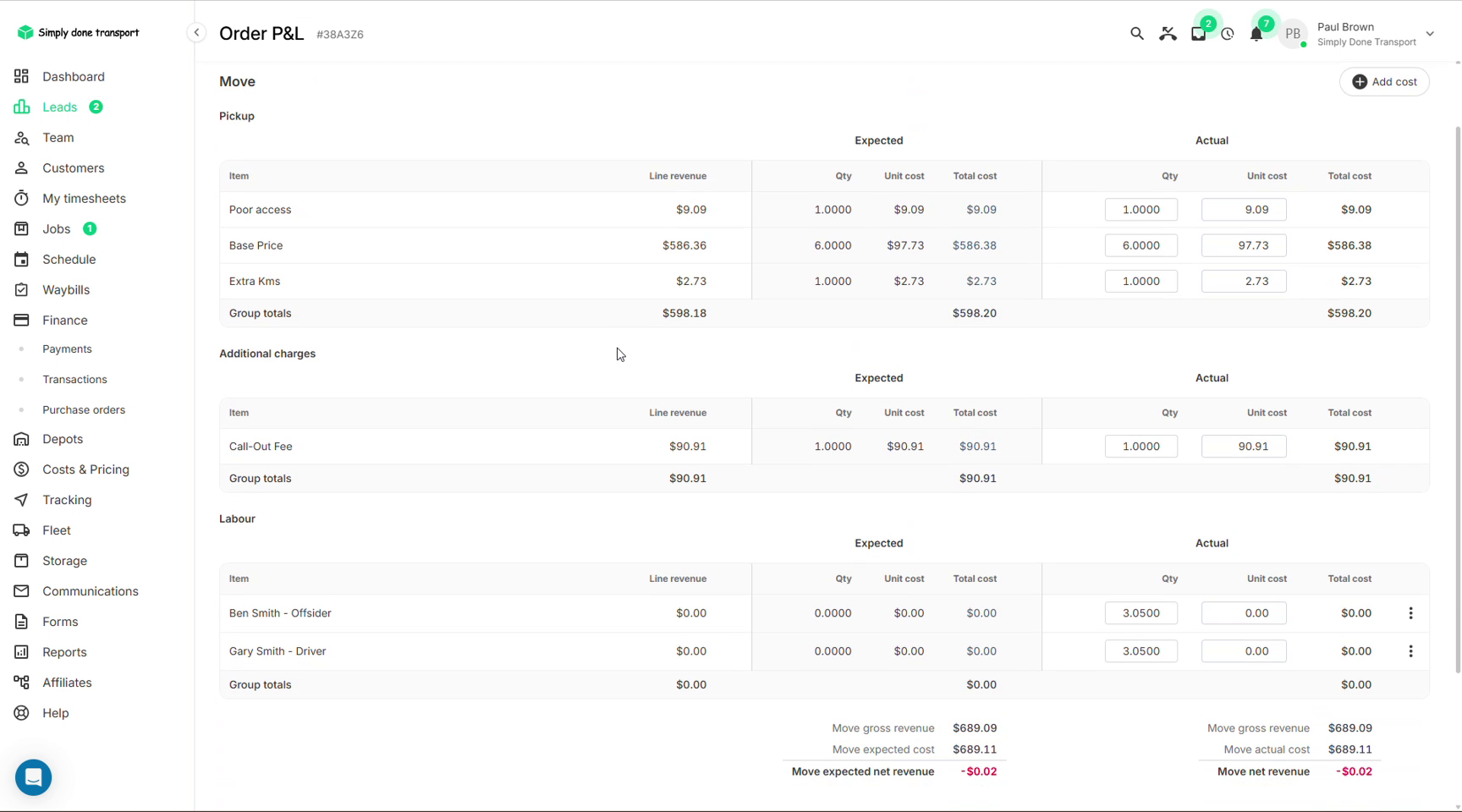
Task: Open the search icon in header
Action: tap(1136, 34)
